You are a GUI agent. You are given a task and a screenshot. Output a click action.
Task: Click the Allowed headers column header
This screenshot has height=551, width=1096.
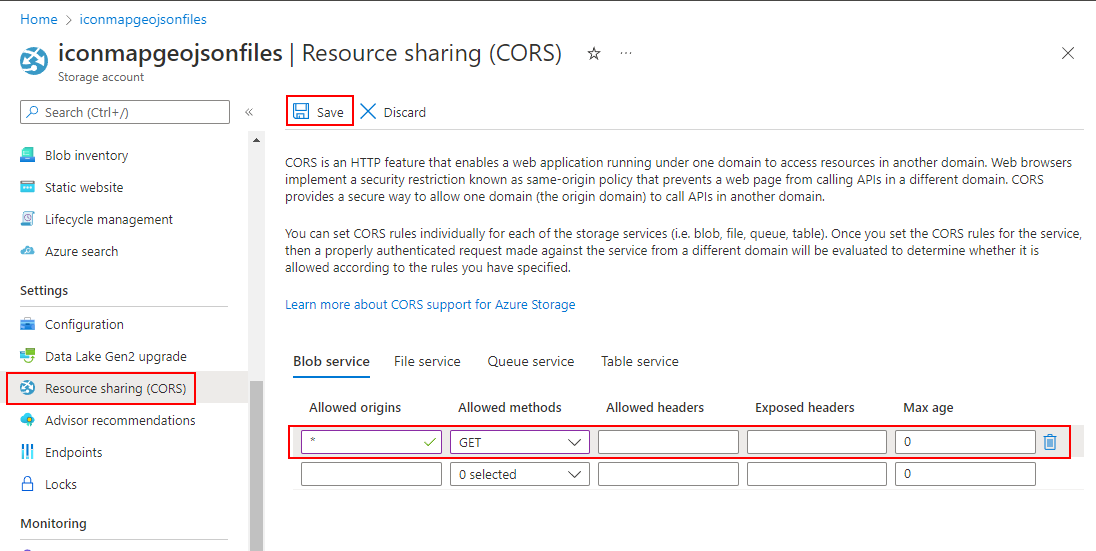[x=655, y=407]
